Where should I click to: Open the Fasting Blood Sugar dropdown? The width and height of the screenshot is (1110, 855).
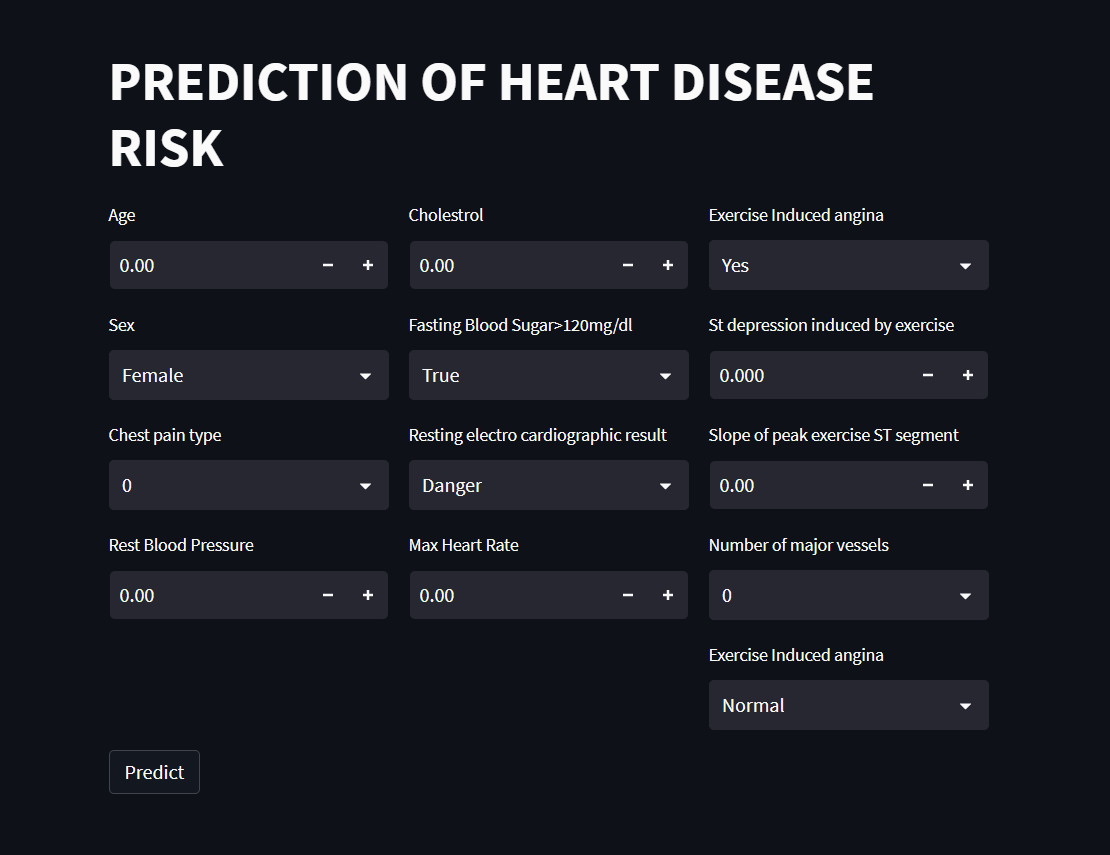coord(548,375)
